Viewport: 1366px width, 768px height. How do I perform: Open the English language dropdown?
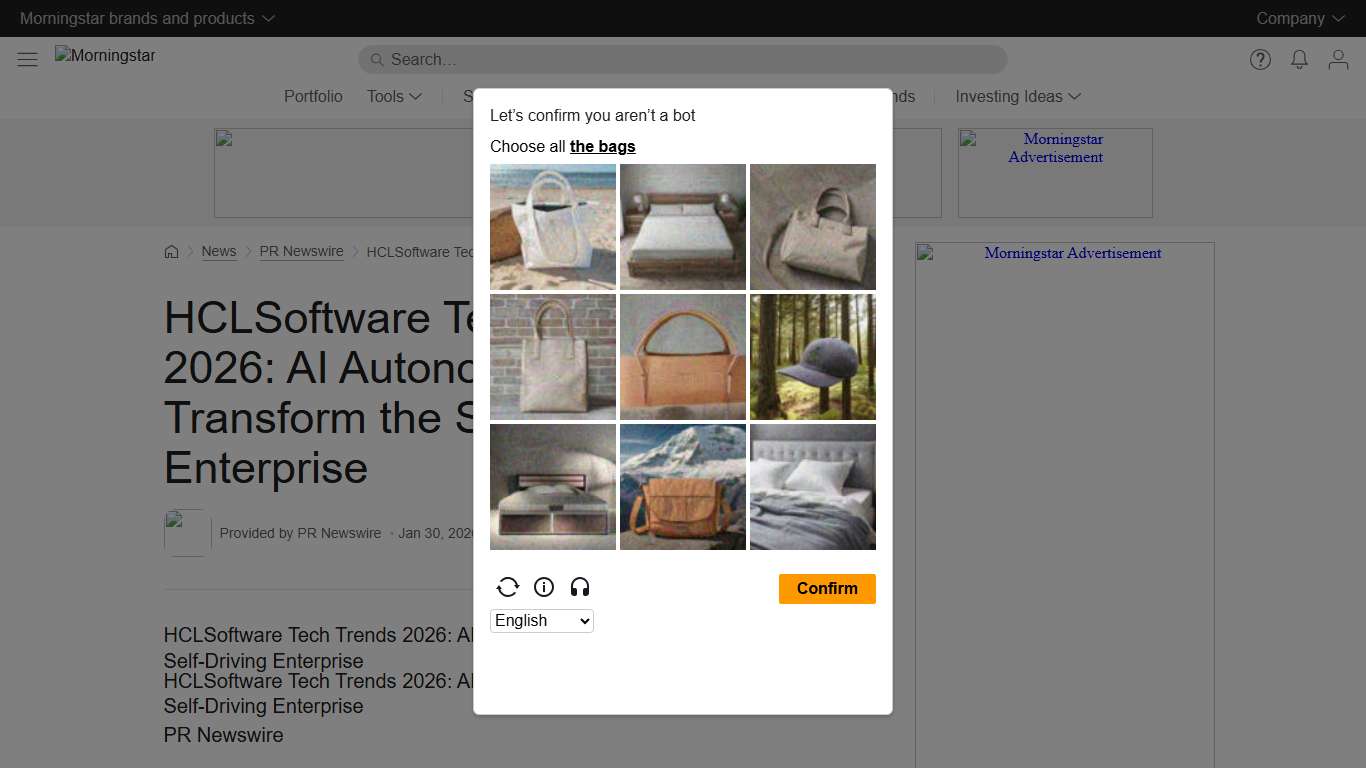point(541,620)
